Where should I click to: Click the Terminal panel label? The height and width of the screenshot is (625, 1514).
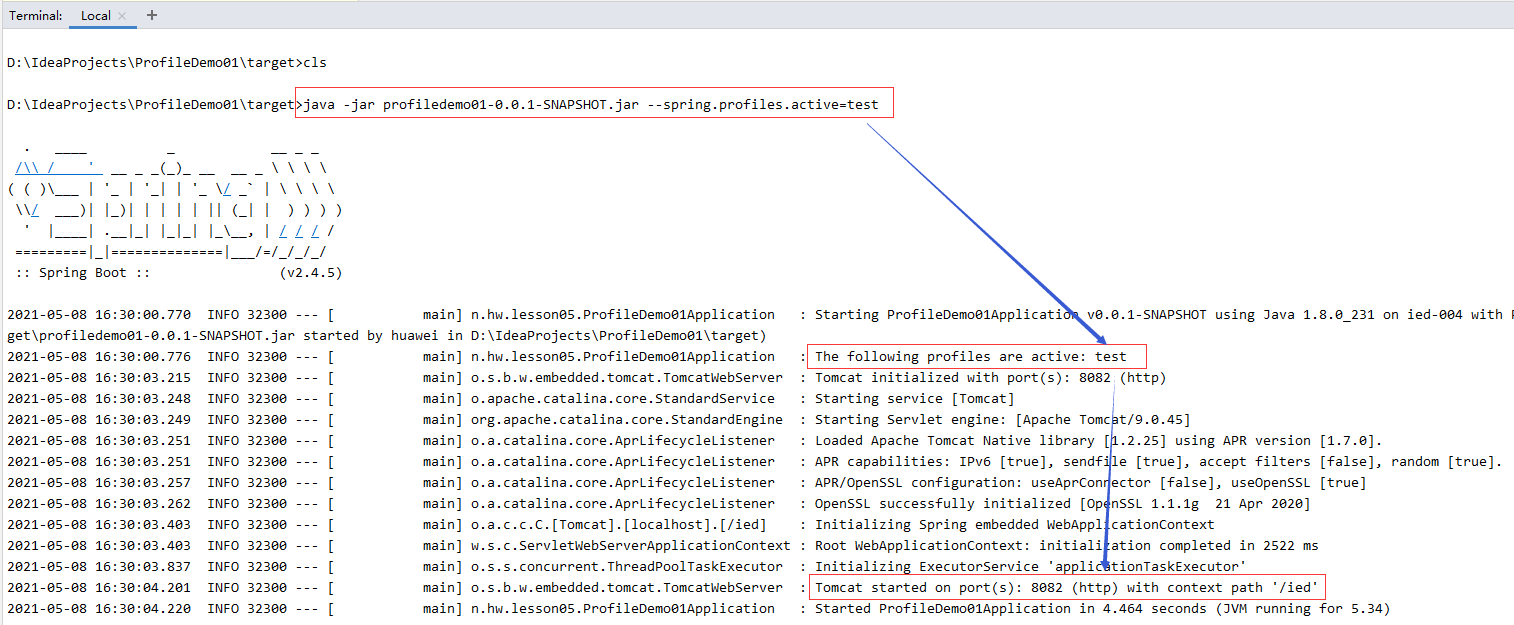pyautogui.click(x=36, y=16)
